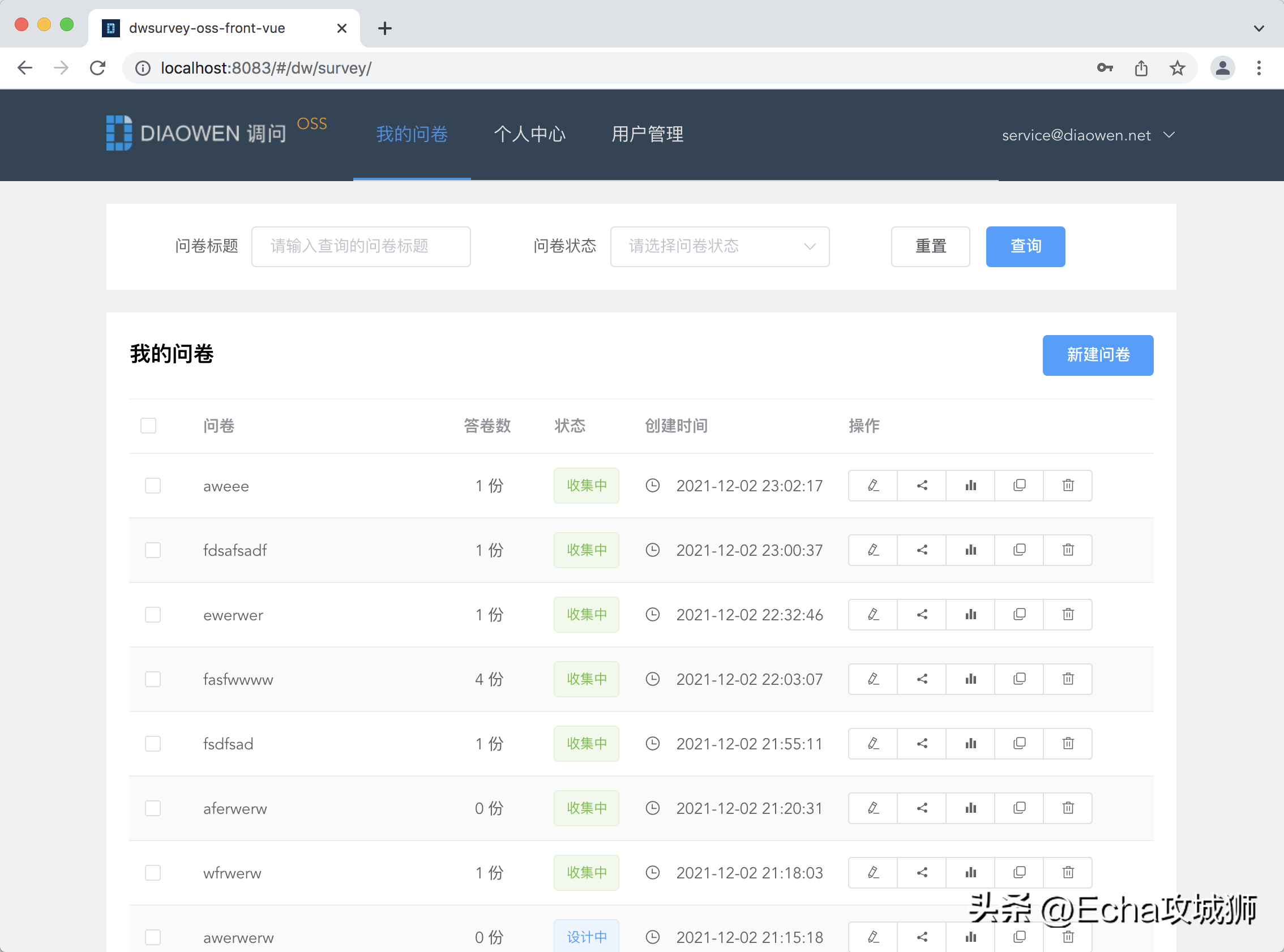
Task: Click browser reload button
Action: (98, 68)
